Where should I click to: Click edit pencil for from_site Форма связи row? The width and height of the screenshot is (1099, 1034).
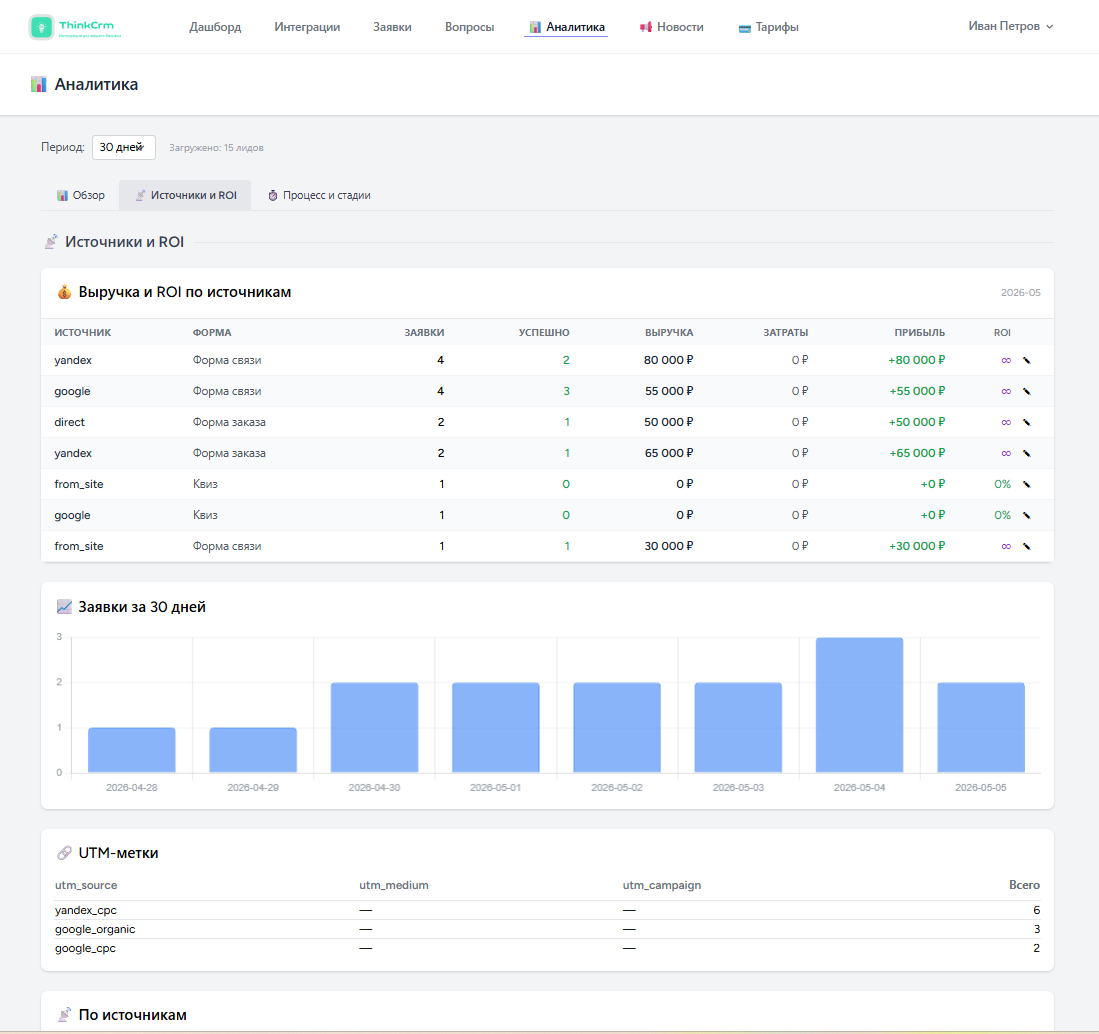point(1026,546)
